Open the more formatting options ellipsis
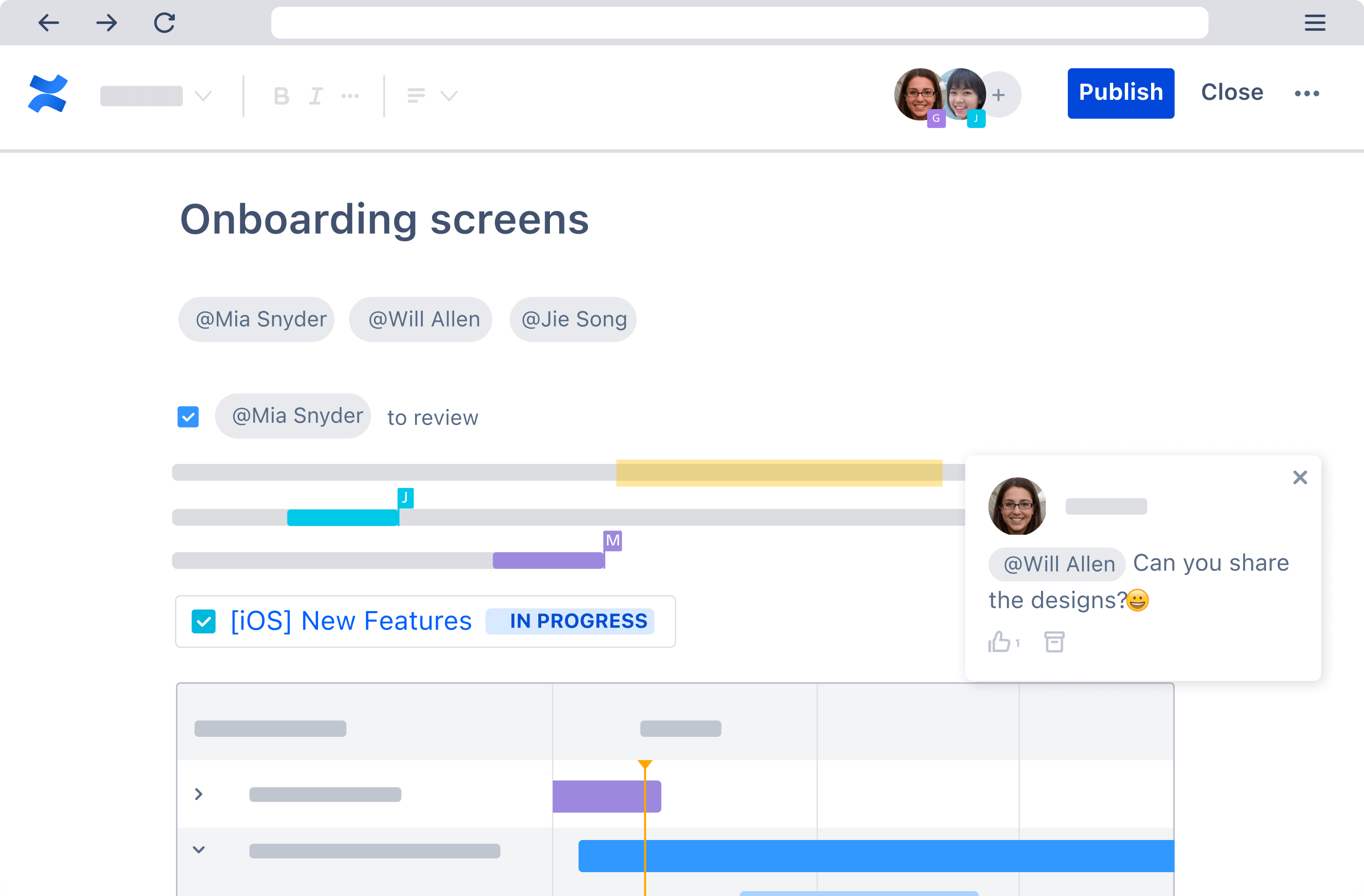The width and height of the screenshot is (1364, 896). click(351, 95)
